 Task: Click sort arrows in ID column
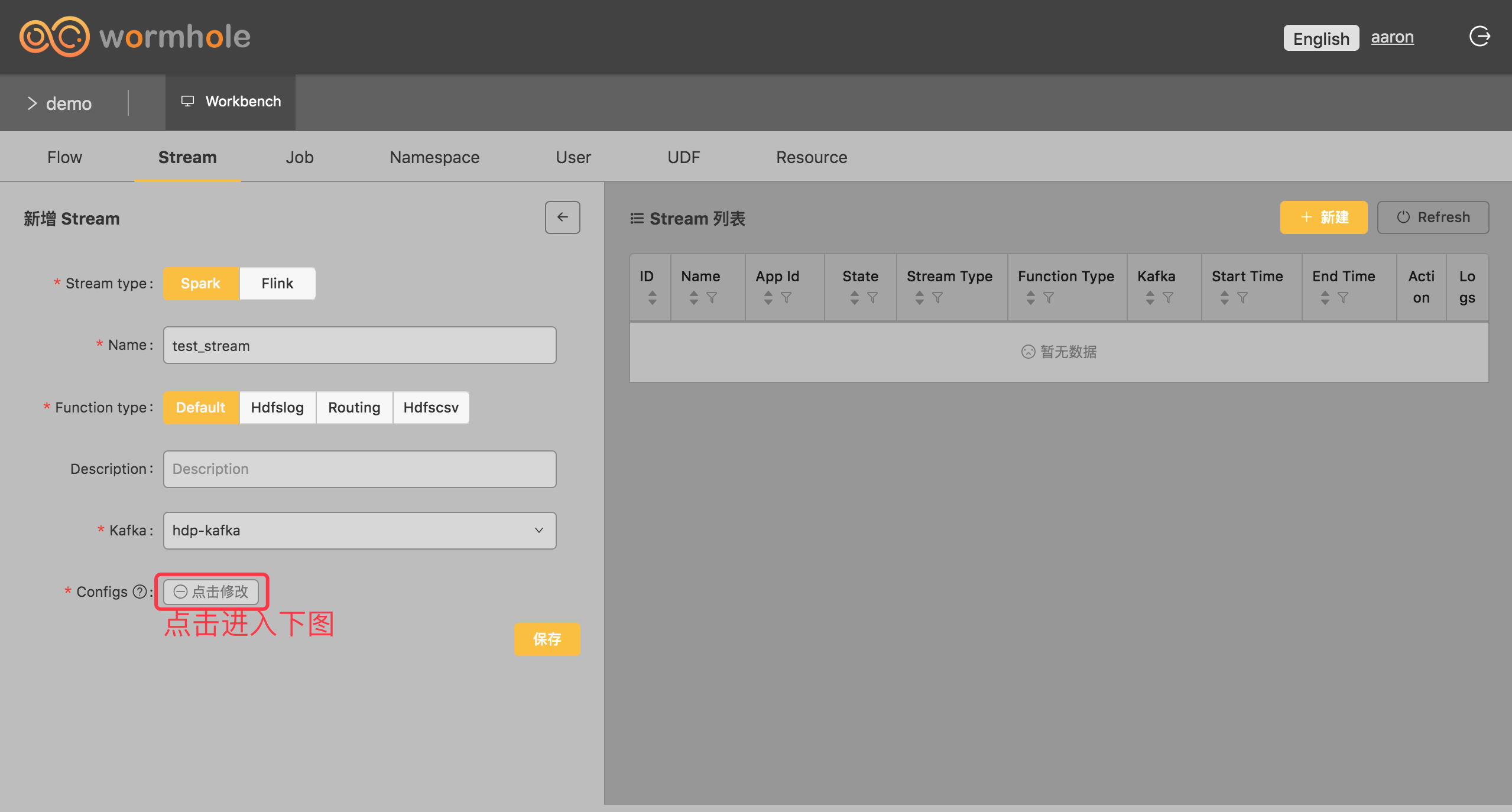pos(652,298)
